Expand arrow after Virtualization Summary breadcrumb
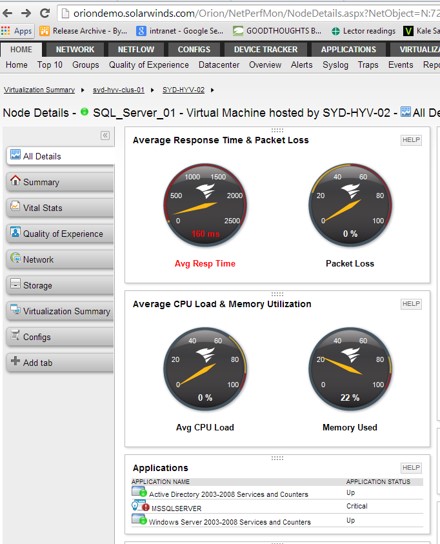Screen dimensions: 440x544 click(x=83, y=90)
